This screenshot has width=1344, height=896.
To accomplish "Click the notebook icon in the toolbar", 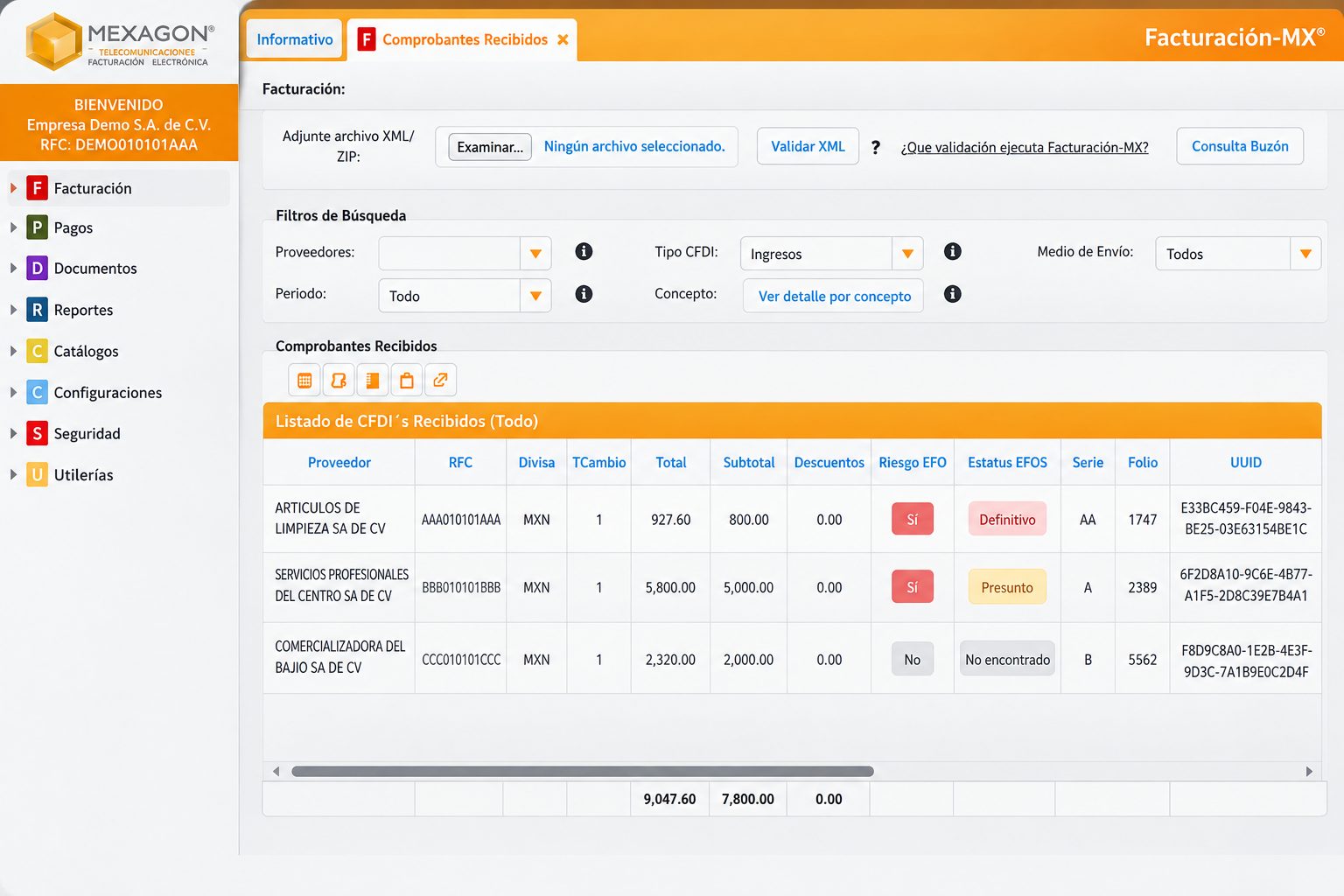I will click(x=373, y=381).
